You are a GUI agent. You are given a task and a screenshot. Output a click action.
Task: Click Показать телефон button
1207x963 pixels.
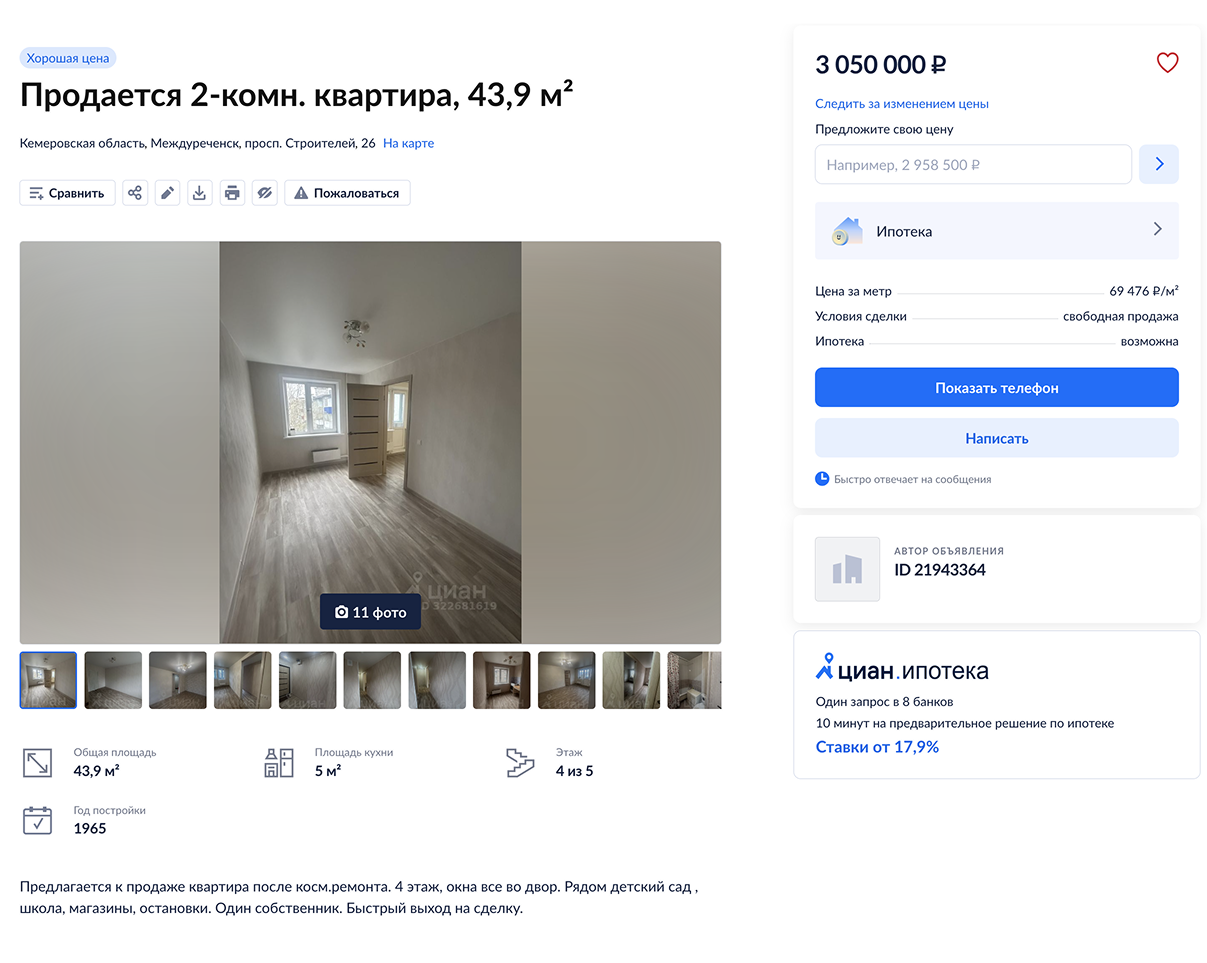[x=997, y=388]
